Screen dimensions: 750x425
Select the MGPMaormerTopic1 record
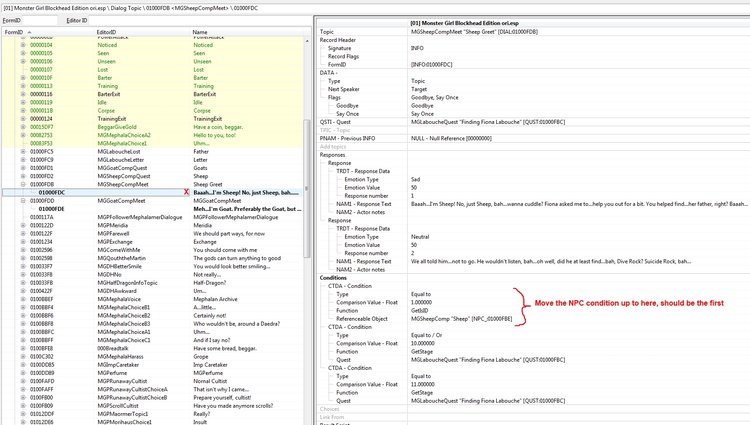coord(123,414)
